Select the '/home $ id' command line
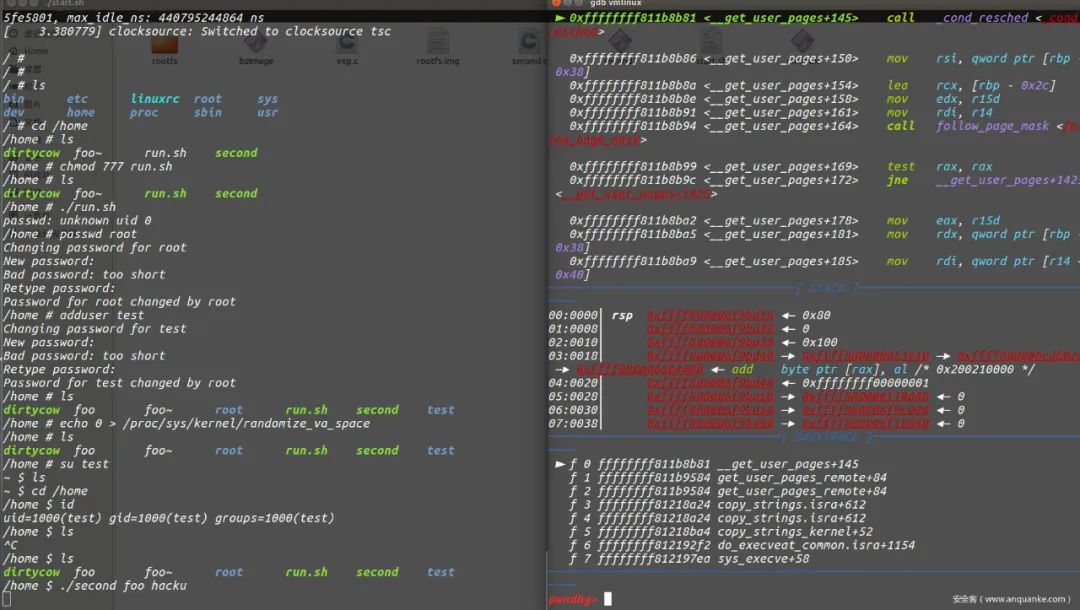 (39, 505)
